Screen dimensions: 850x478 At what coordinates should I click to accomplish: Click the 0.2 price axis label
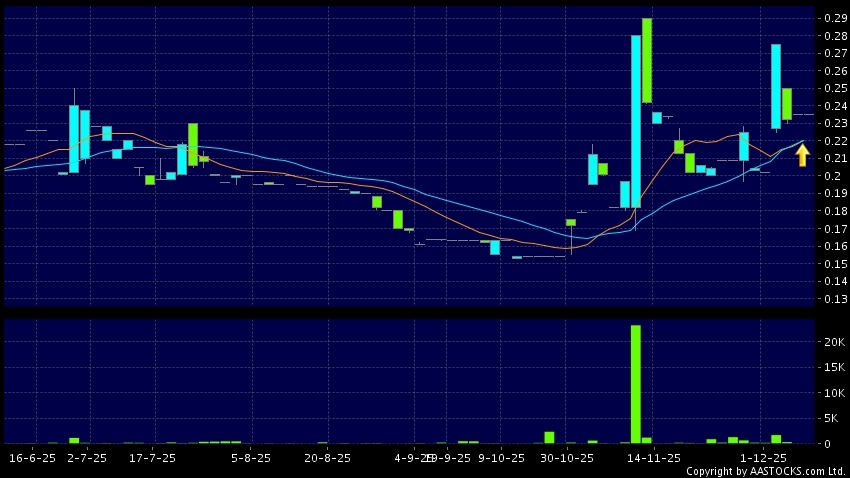[831, 176]
